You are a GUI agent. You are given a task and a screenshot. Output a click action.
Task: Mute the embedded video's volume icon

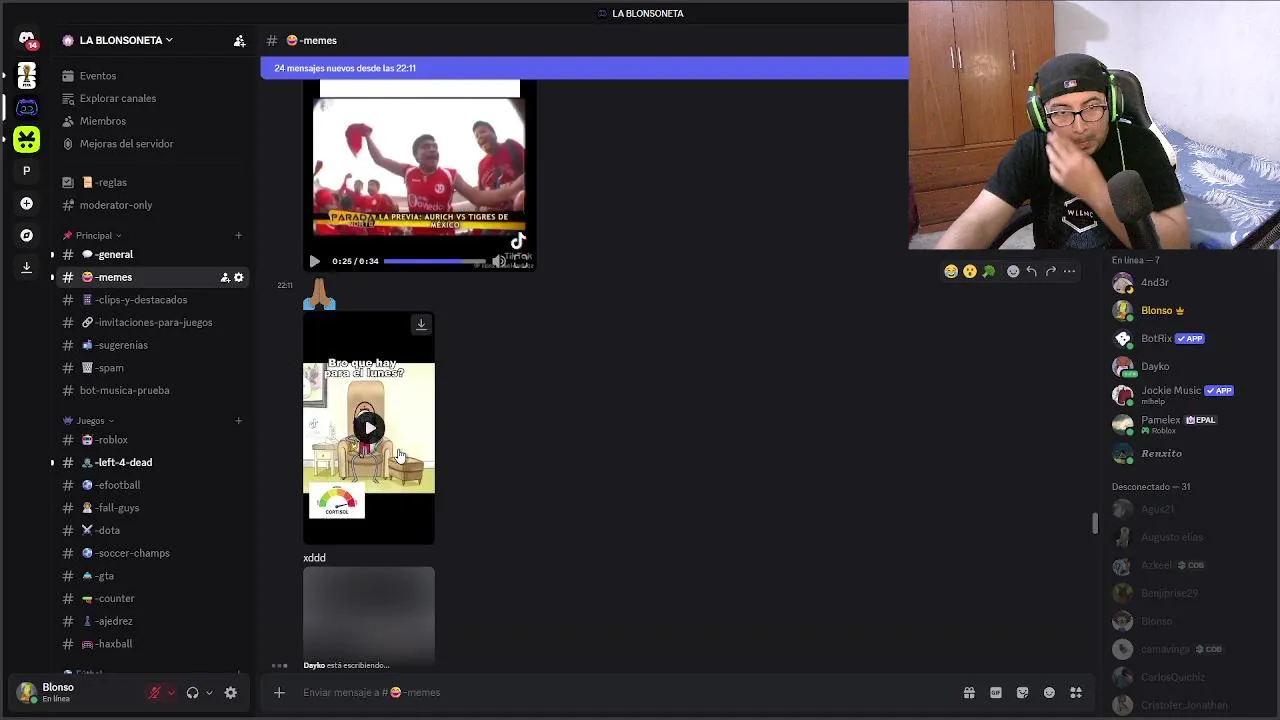(498, 261)
